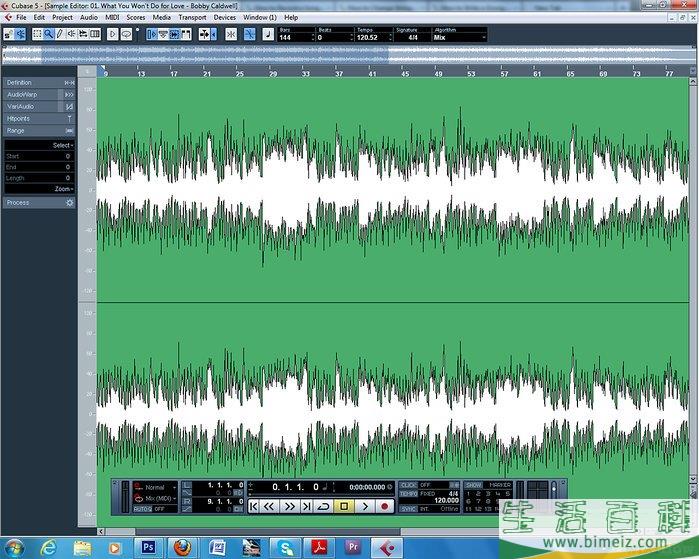The image size is (699, 559).
Task: Click the yellow Stop transport button
Action: click(x=344, y=506)
